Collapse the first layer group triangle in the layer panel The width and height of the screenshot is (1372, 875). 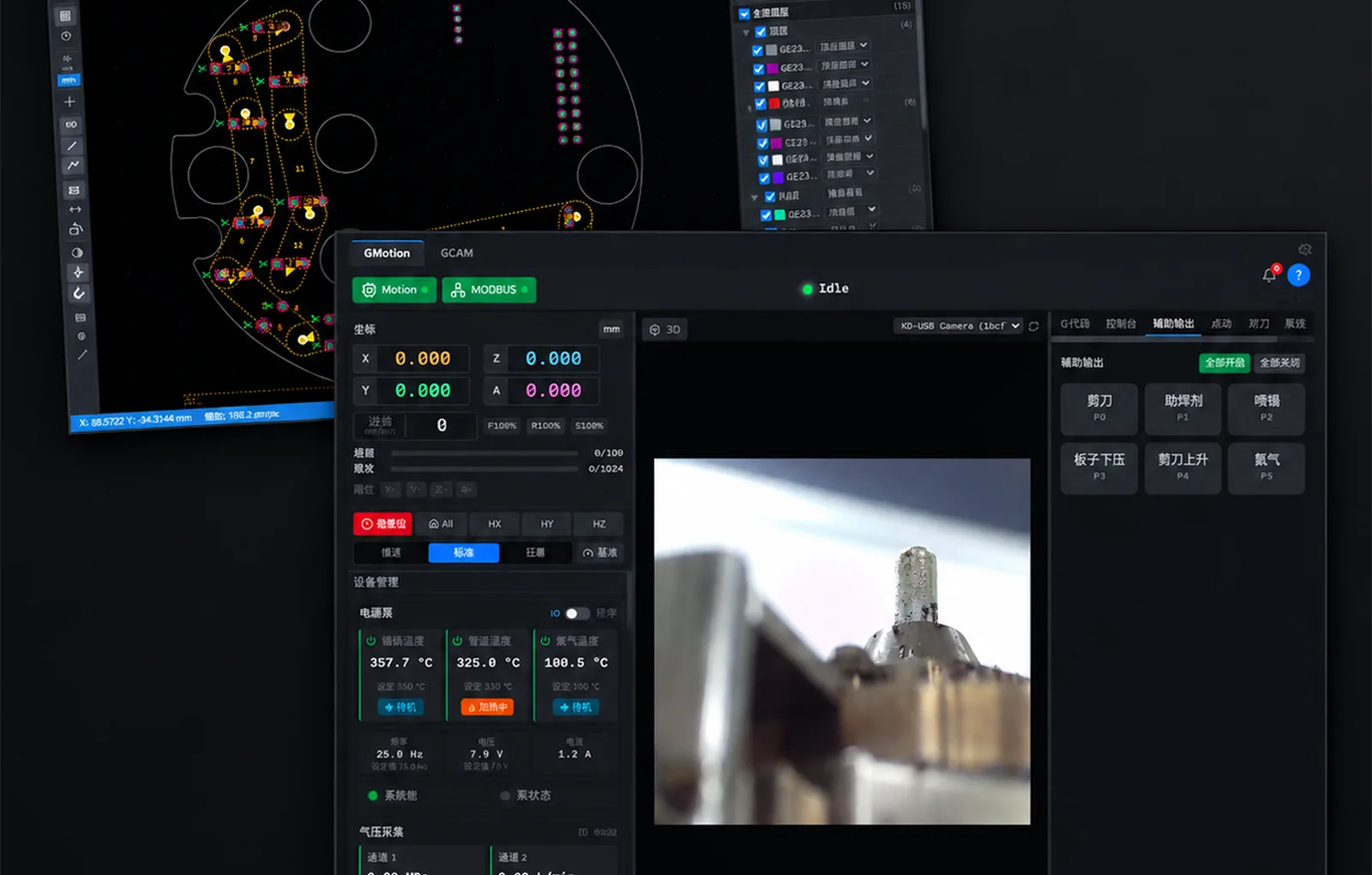746,33
